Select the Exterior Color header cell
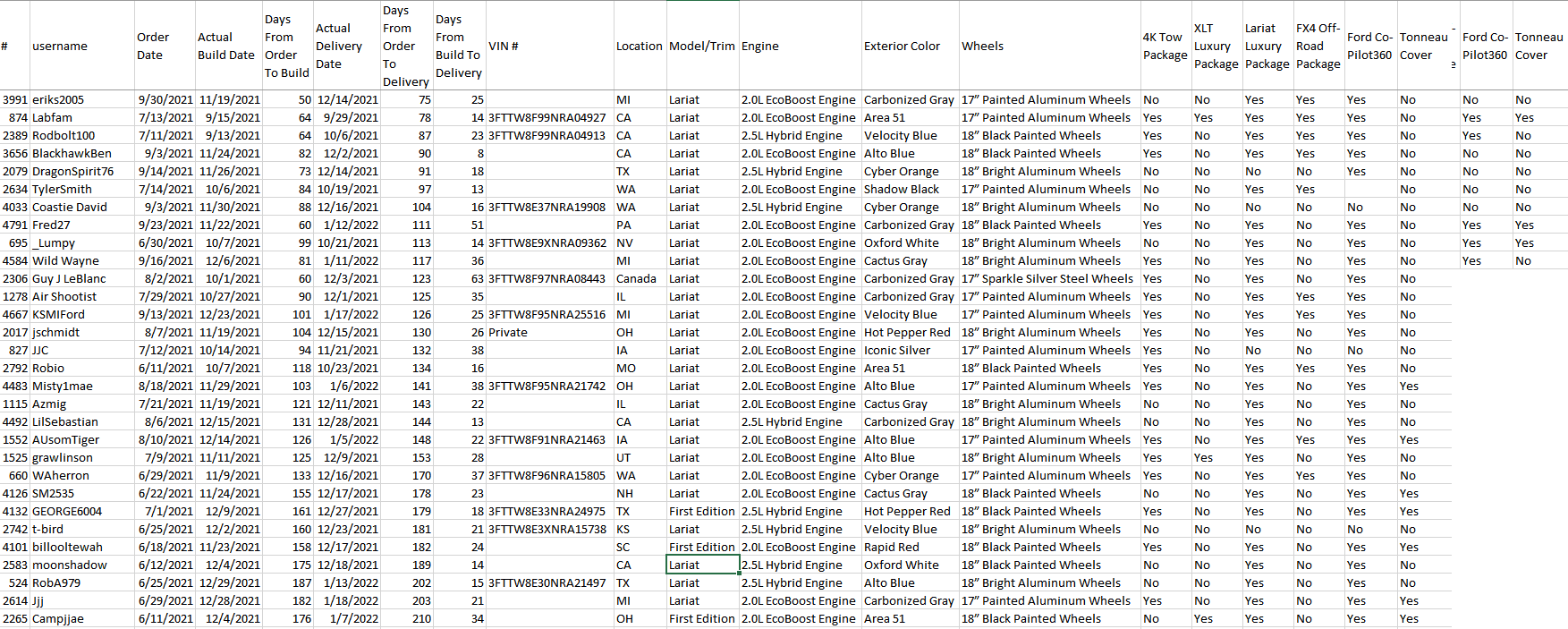This screenshot has height=629, width=1568. point(910,46)
